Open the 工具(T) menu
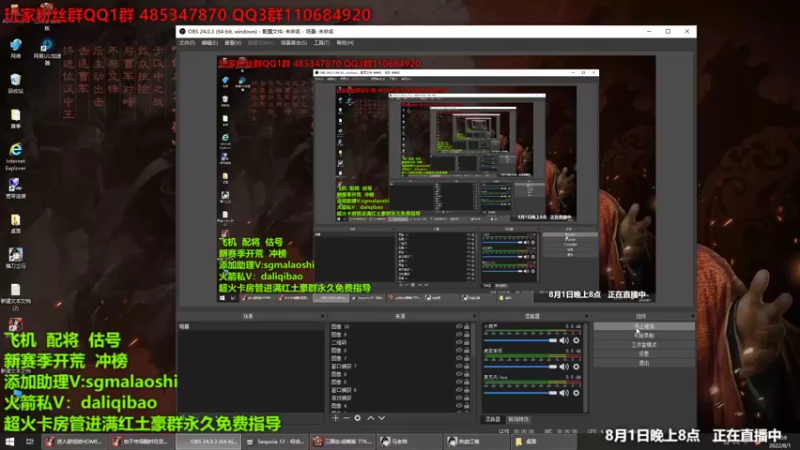 [x=321, y=43]
